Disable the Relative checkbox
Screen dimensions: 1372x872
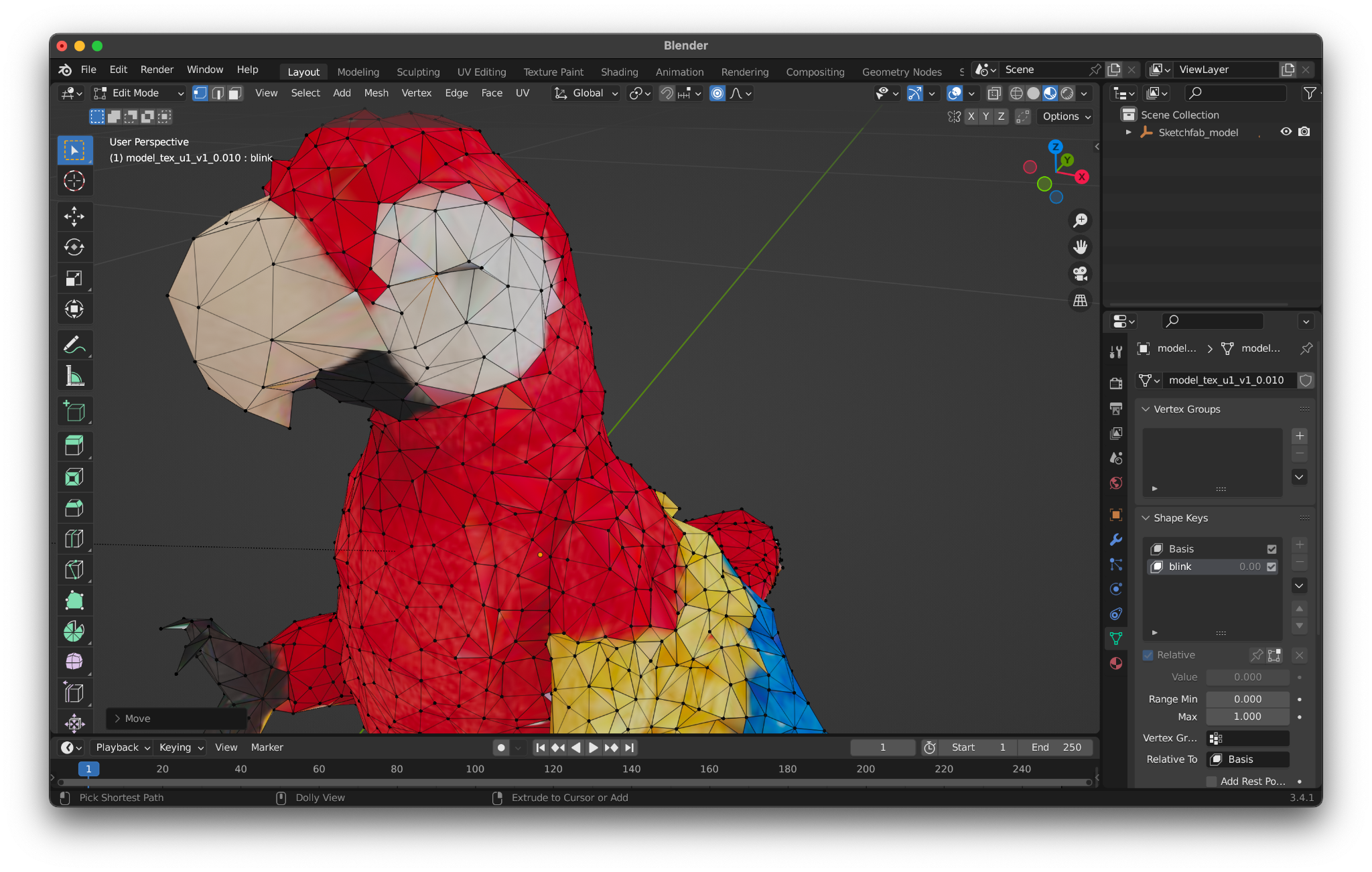click(x=1148, y=655)
